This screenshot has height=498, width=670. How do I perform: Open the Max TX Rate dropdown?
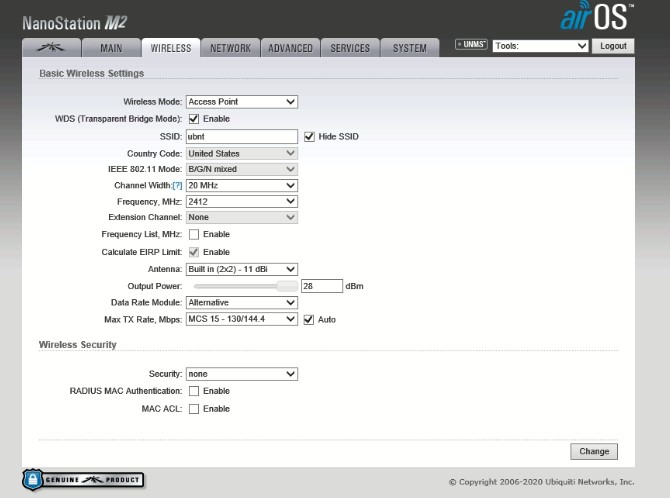[242, 319]
